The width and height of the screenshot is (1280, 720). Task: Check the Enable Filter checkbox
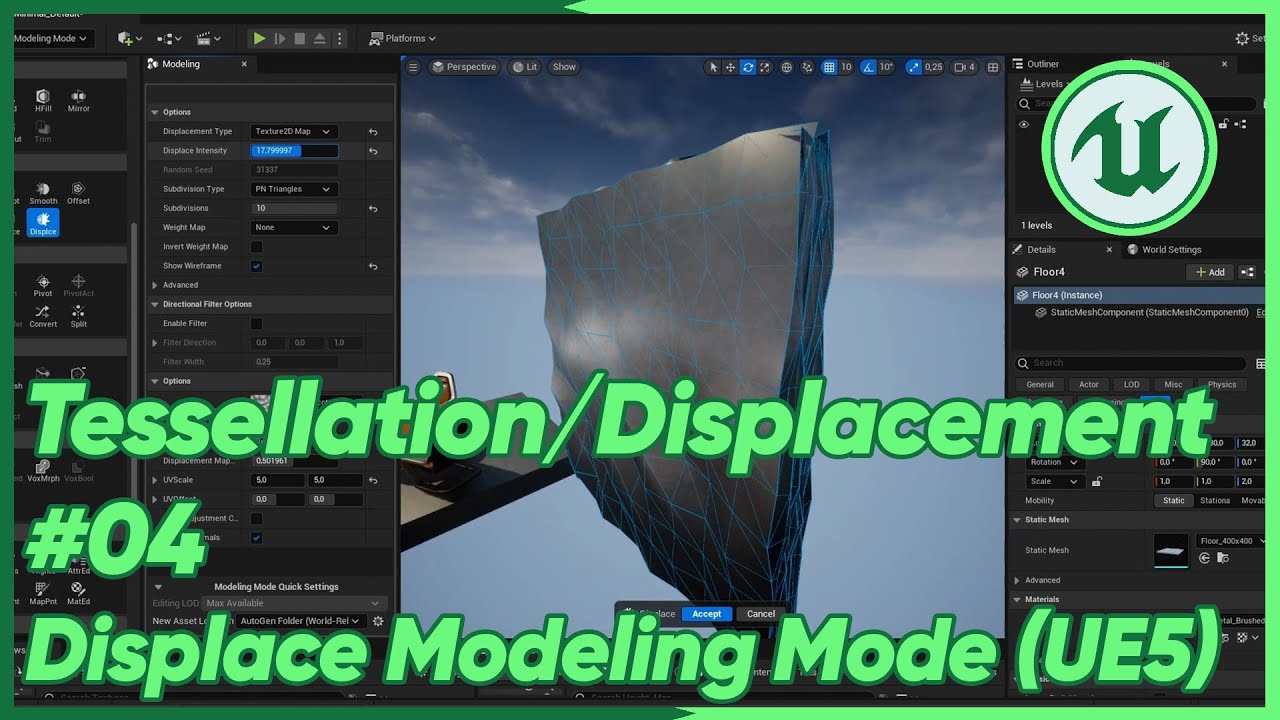point(256,323)
